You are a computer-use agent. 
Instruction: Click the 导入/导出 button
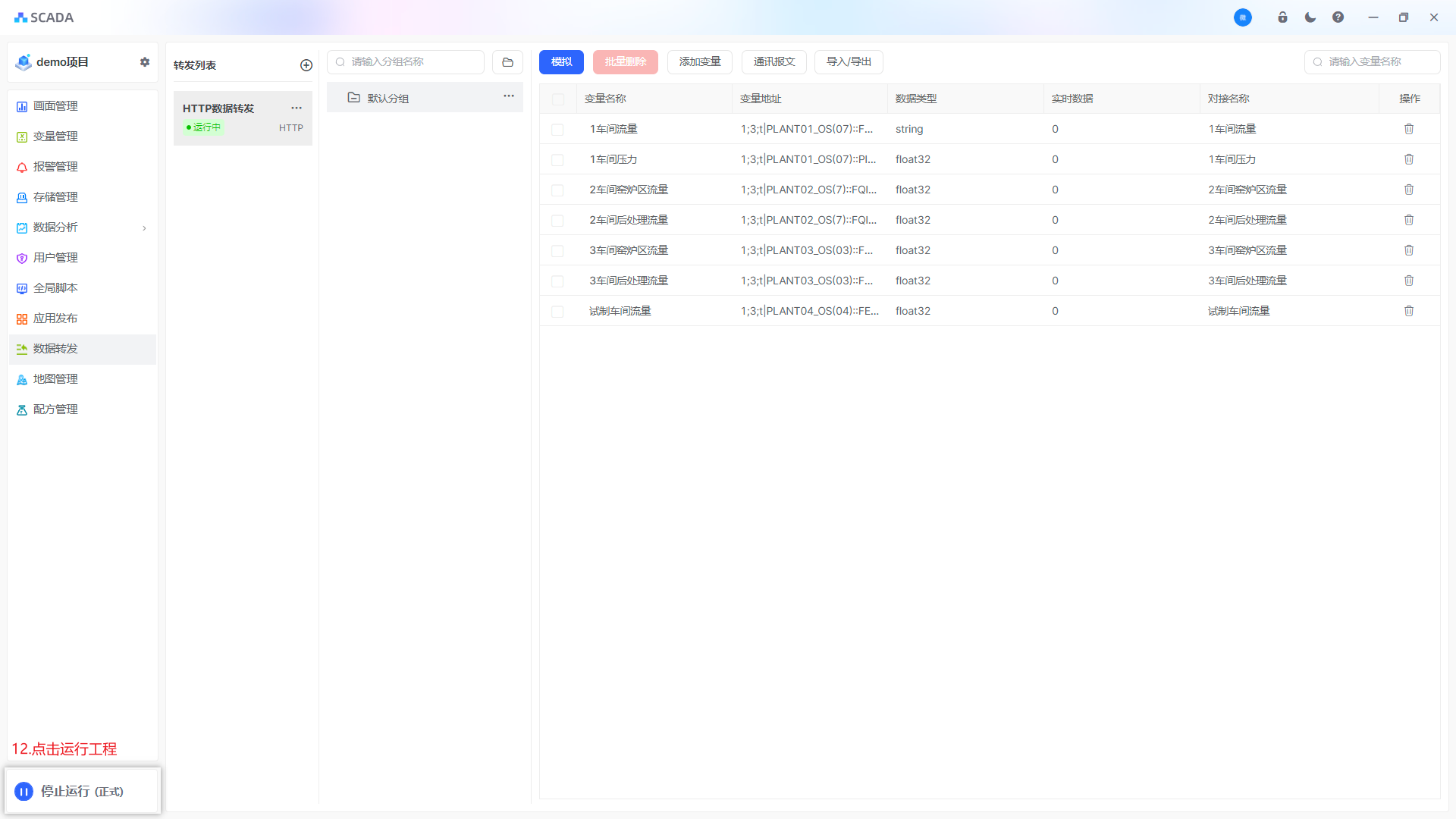point(848,62)
